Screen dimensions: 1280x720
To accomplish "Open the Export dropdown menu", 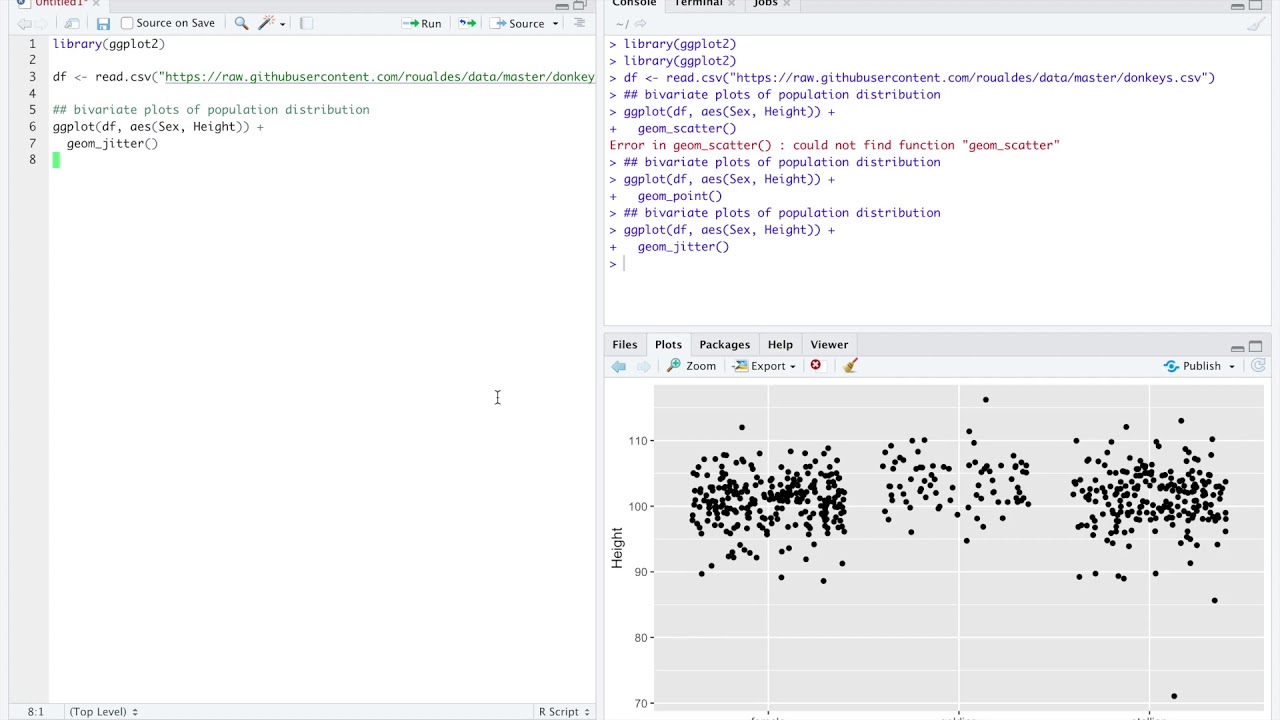I will pyautogui.click(x=765, y=366).
